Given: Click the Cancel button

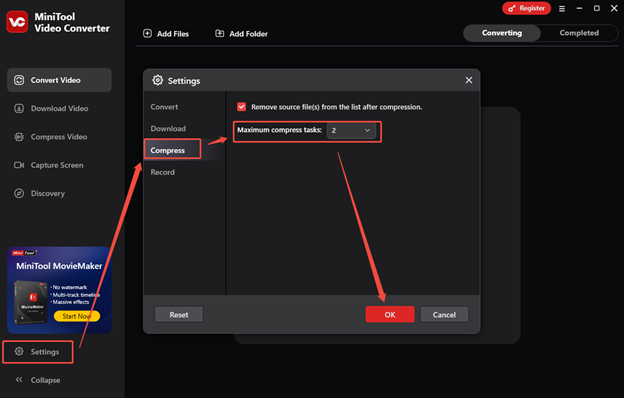Looking at the screenshot, I should (x=444, y=314).
